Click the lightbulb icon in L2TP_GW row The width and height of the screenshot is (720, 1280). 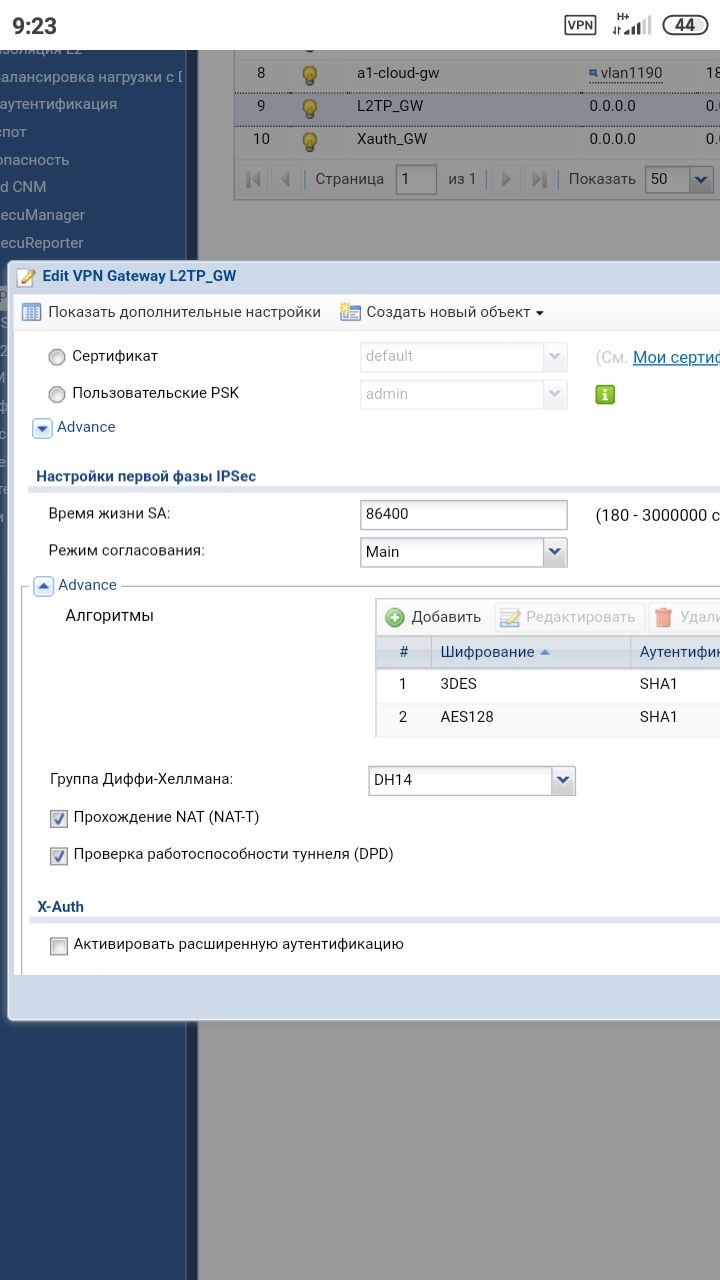[x=310, y=107]
